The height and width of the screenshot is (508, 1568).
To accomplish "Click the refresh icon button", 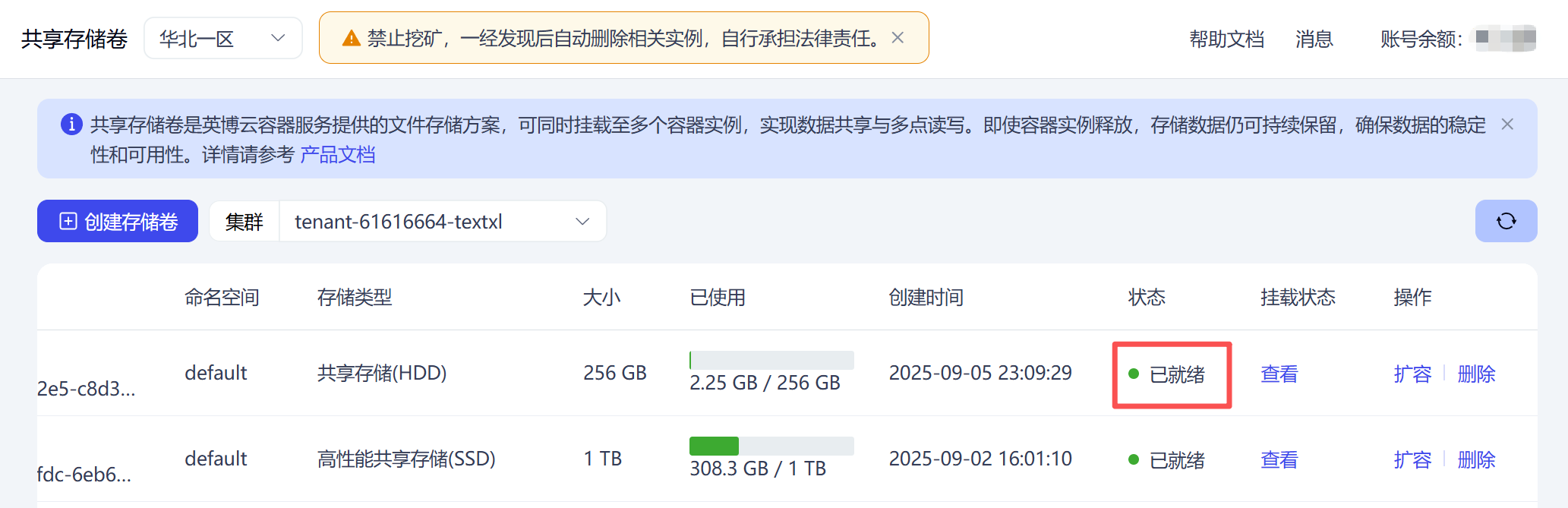I will 1506,221.
